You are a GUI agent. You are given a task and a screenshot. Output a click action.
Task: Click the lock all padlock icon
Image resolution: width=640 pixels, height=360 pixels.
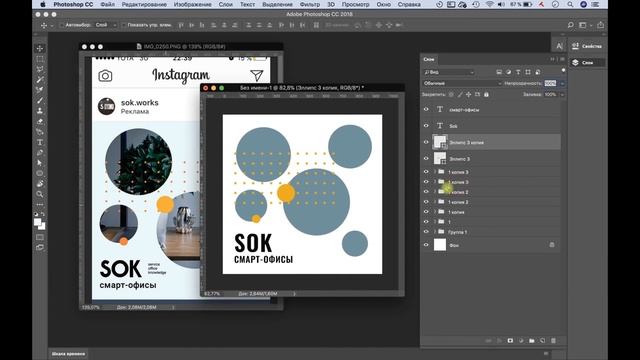486,94
